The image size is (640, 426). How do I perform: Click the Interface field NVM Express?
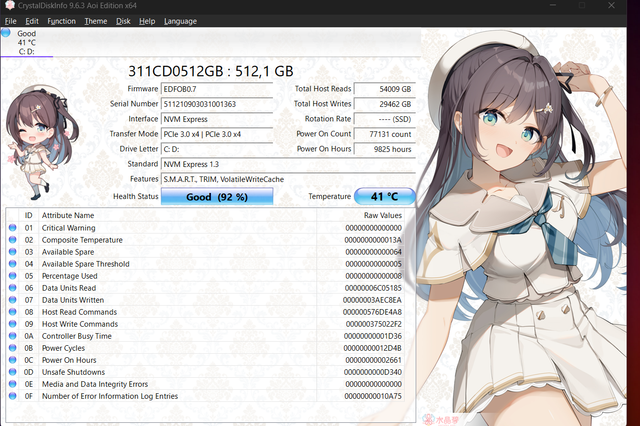(217, 119)
